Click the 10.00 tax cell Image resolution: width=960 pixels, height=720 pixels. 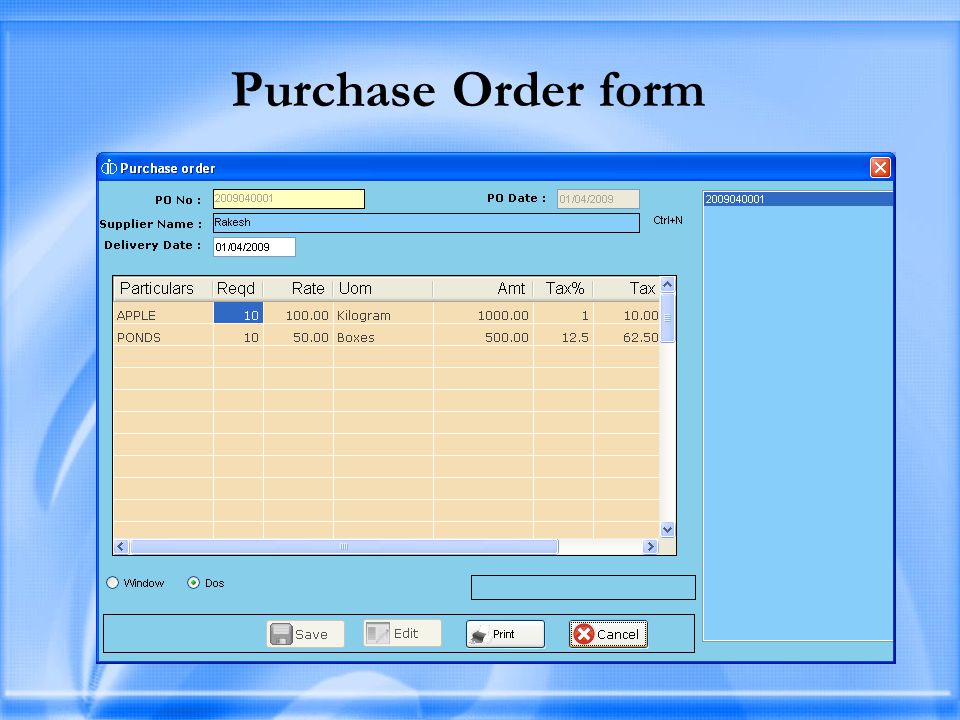(626, 315)
